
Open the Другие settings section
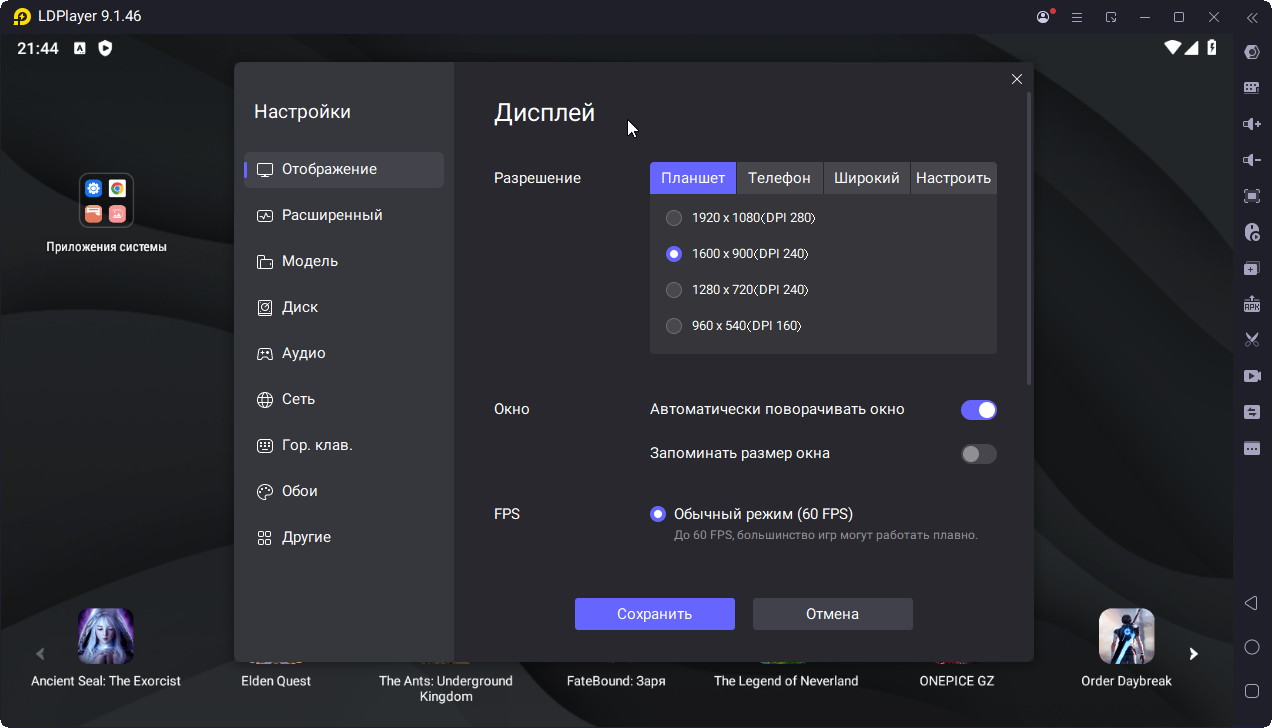click(344, 538)
